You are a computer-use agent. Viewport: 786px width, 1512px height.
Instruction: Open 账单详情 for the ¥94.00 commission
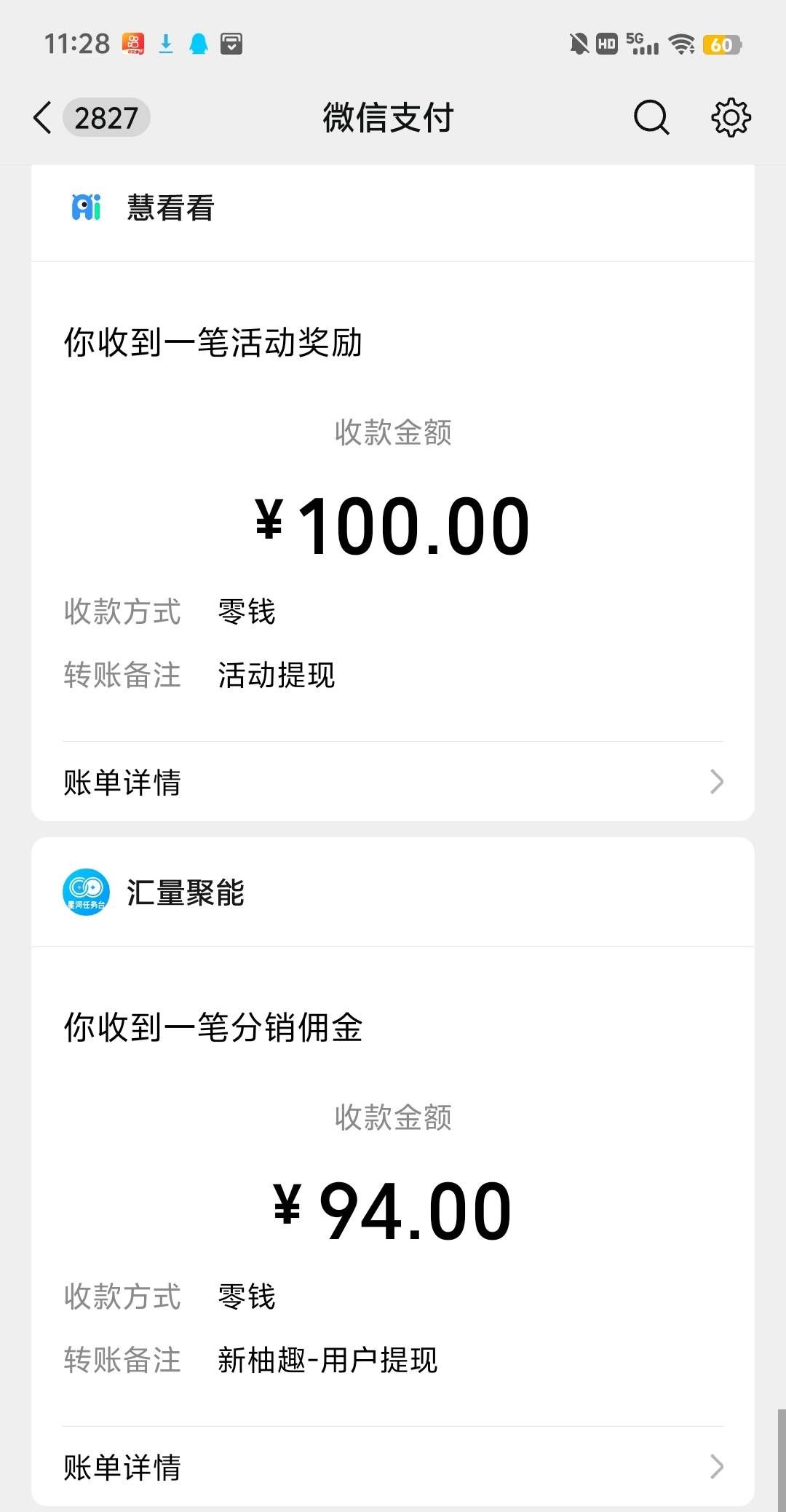coord(122,1467)
